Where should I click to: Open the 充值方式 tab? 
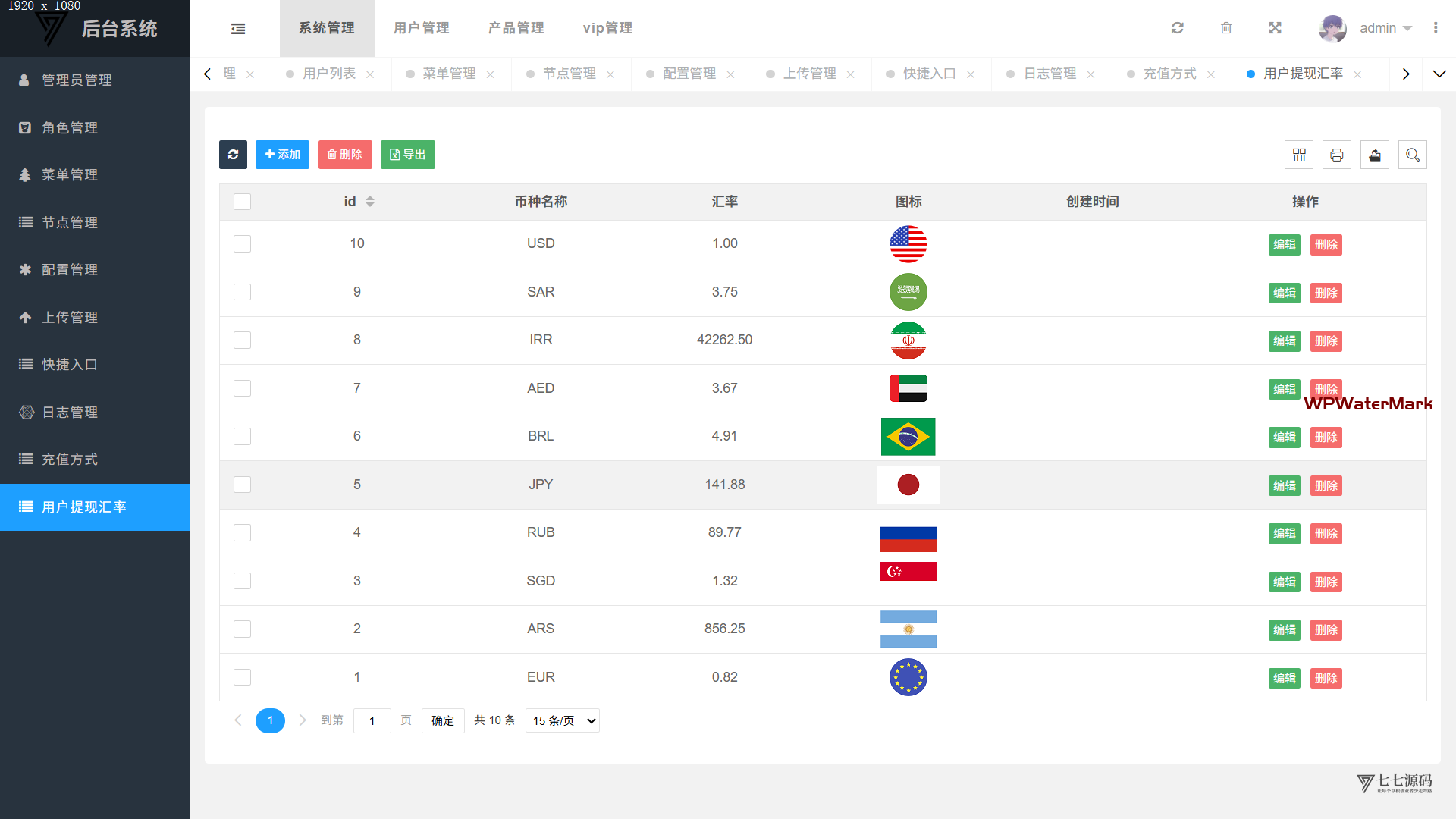[x=1169, y=74]
